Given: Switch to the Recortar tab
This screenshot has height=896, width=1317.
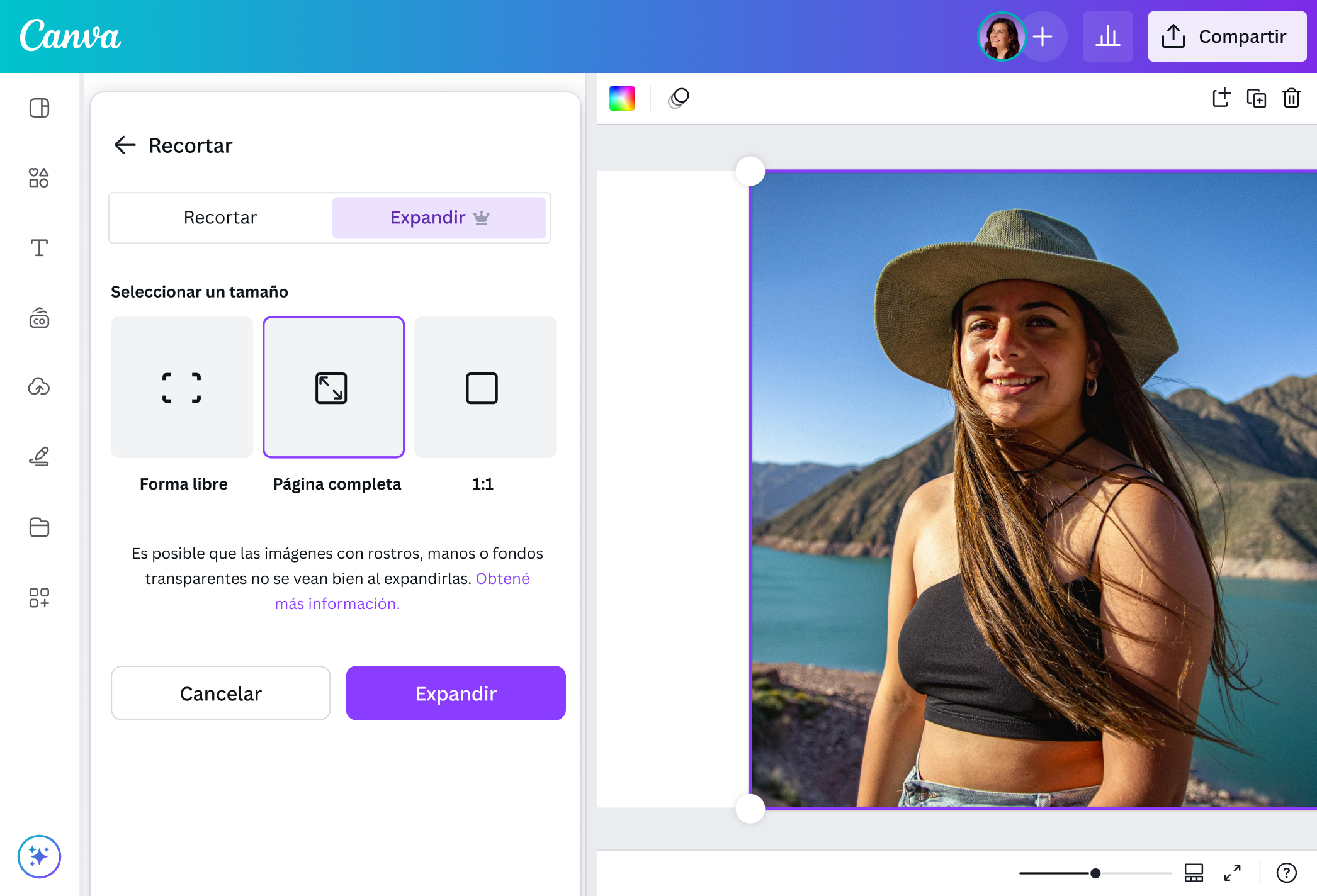Looking at the screenshot, I should point(220,218).
